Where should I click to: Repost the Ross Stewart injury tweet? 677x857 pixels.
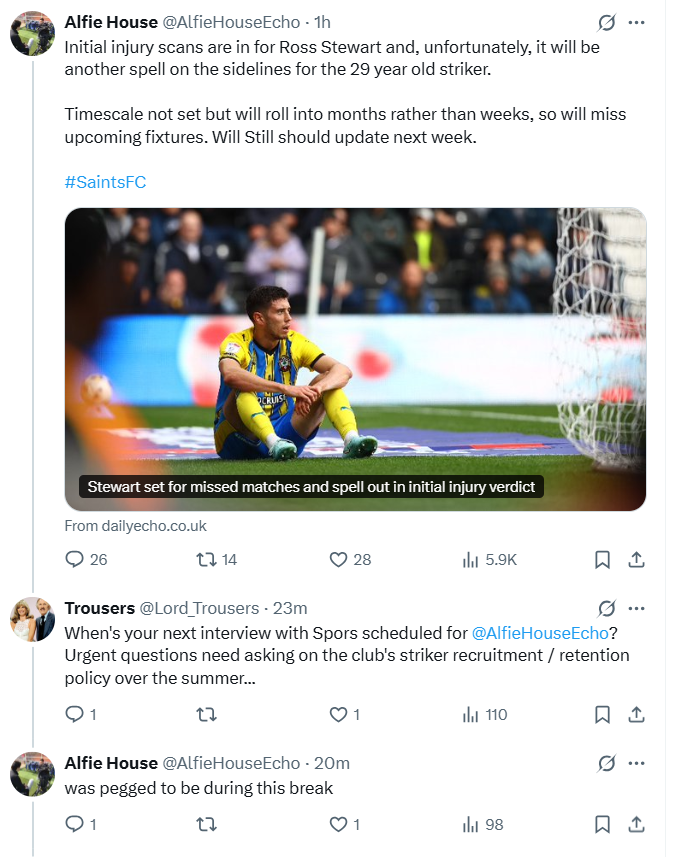tap(205, 560)
